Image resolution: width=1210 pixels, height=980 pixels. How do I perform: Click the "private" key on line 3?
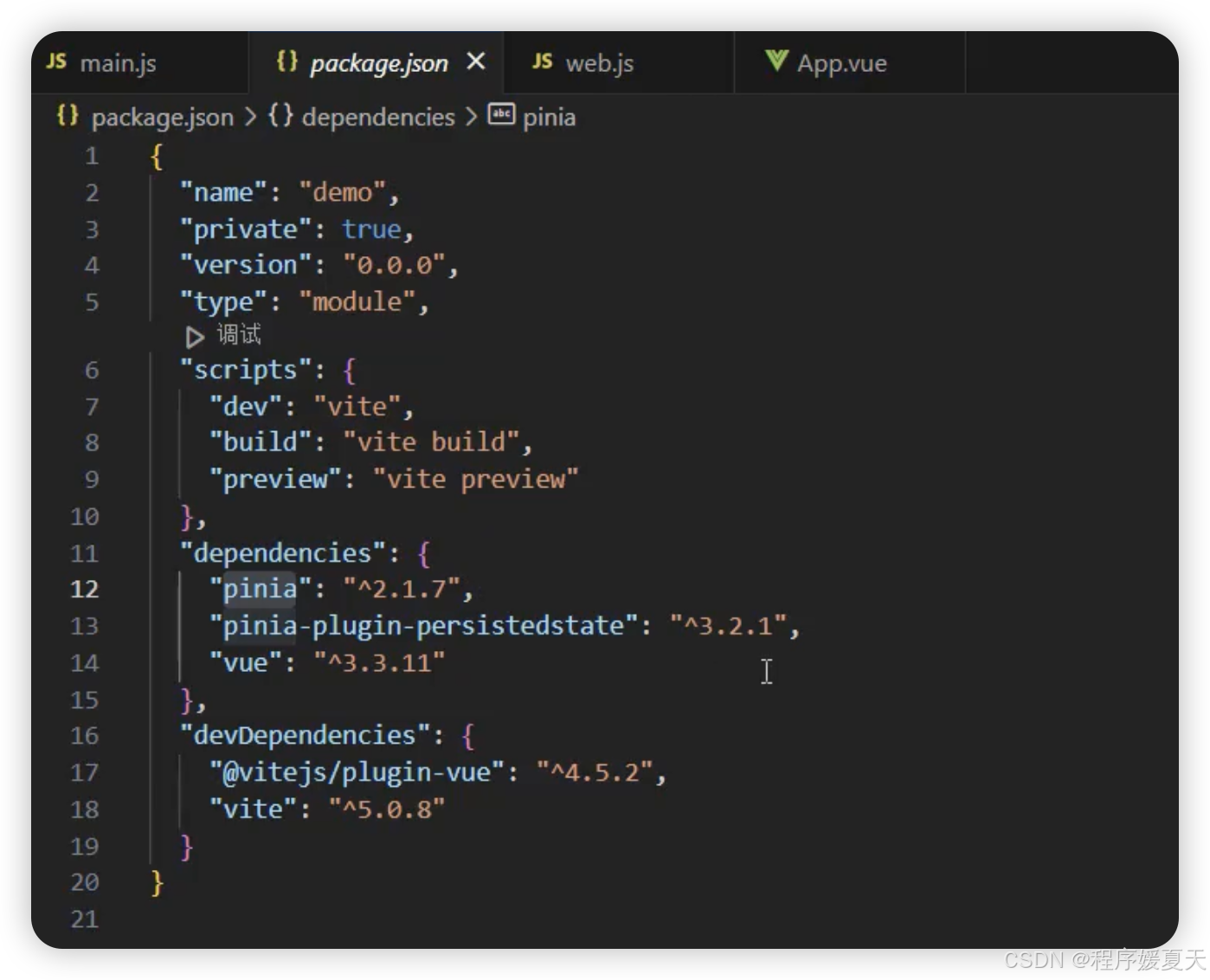pos(245,229)
